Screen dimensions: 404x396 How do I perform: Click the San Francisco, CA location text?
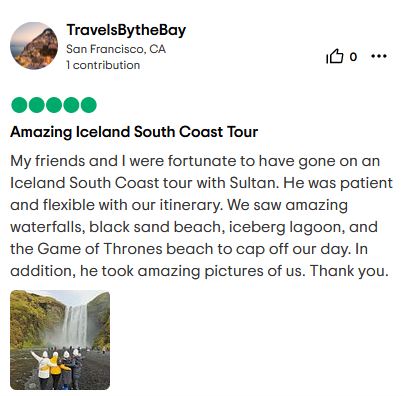116,49
